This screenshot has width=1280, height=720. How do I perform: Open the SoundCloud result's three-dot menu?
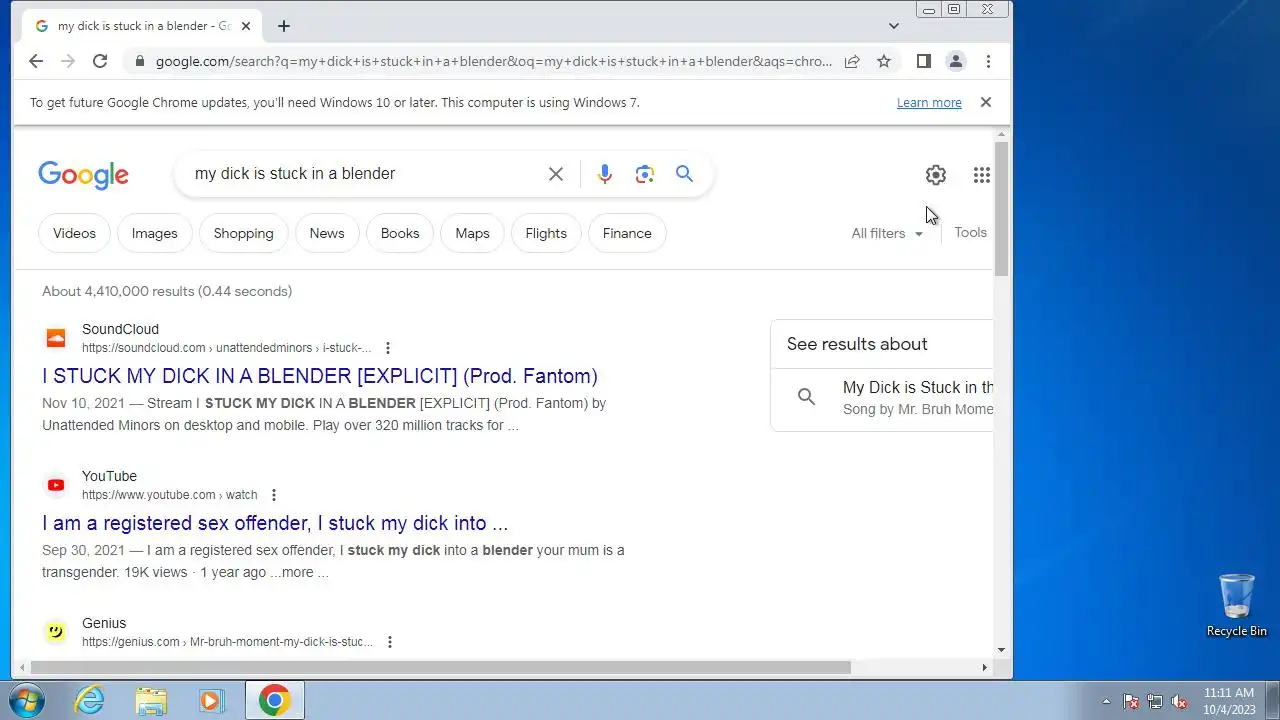(388, 348)
